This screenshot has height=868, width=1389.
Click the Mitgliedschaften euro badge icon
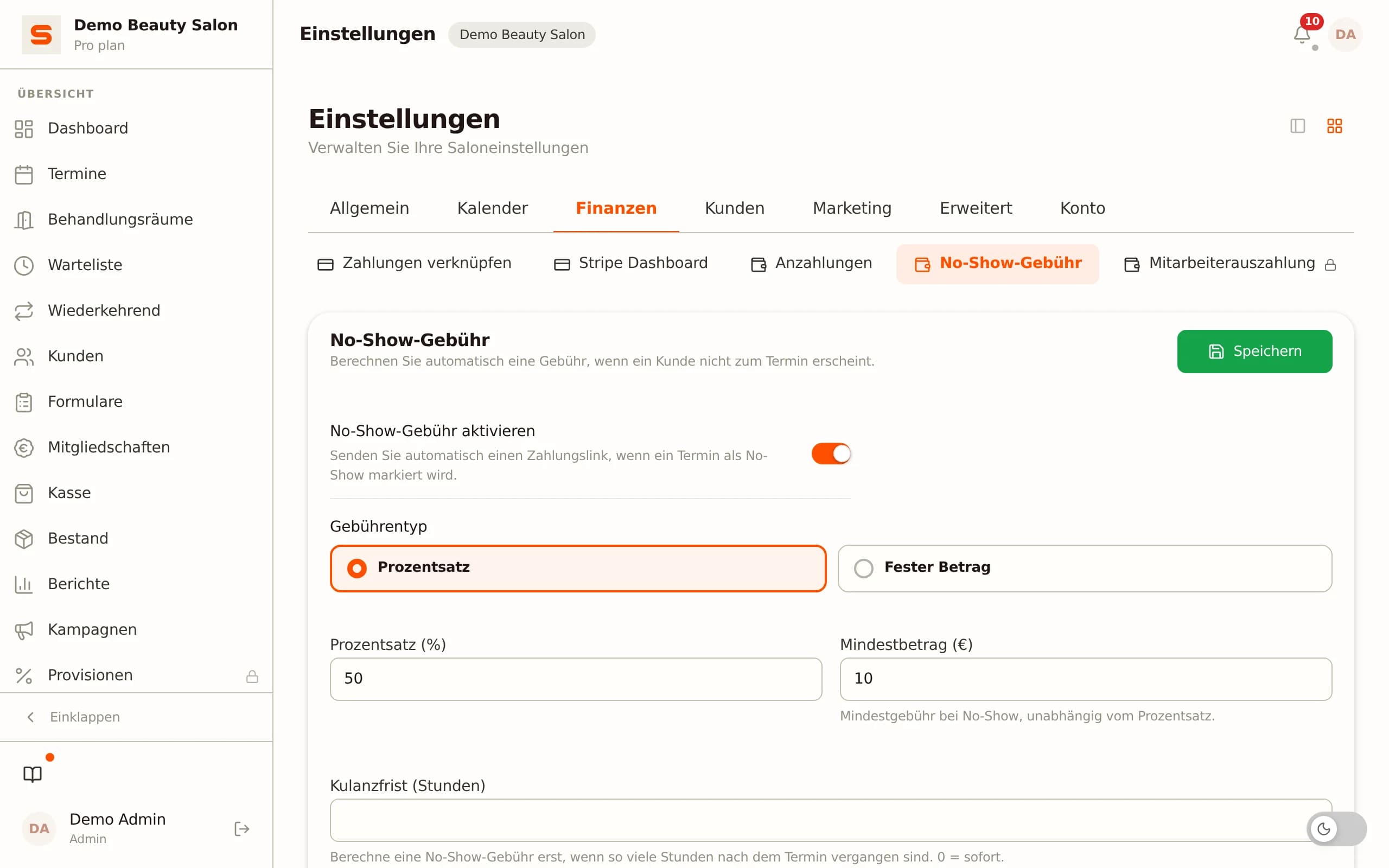tap(23, 448)
